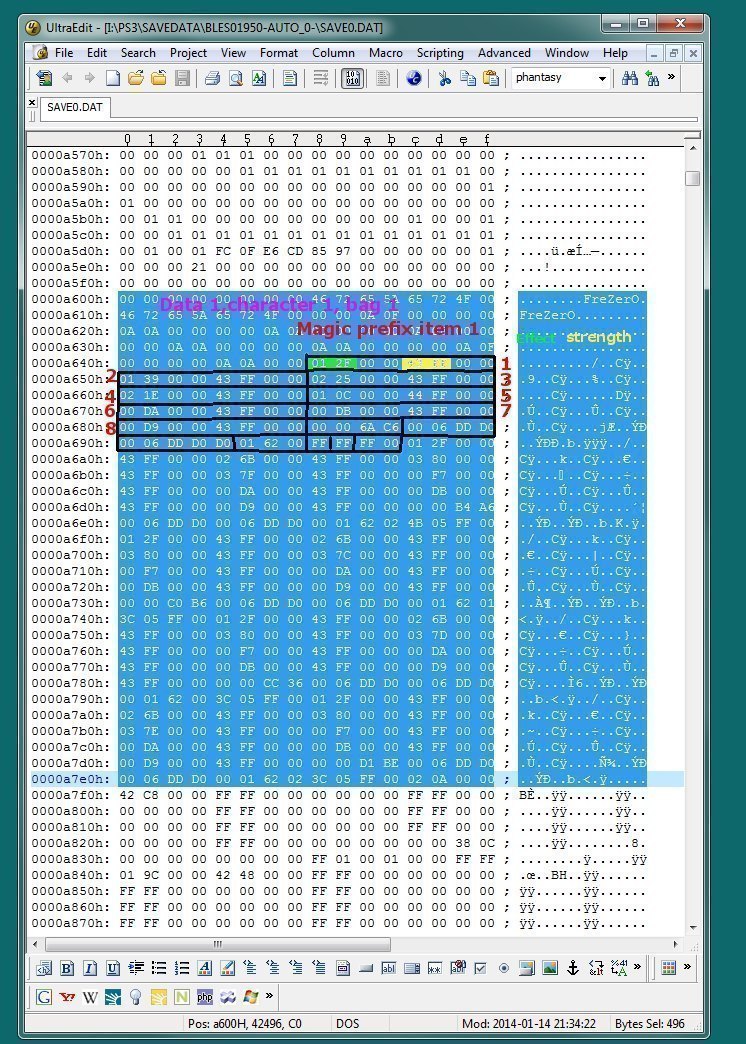Click the Save disk icon
746x1044 pixels.
pyautogui.click(x=182, y=79)
